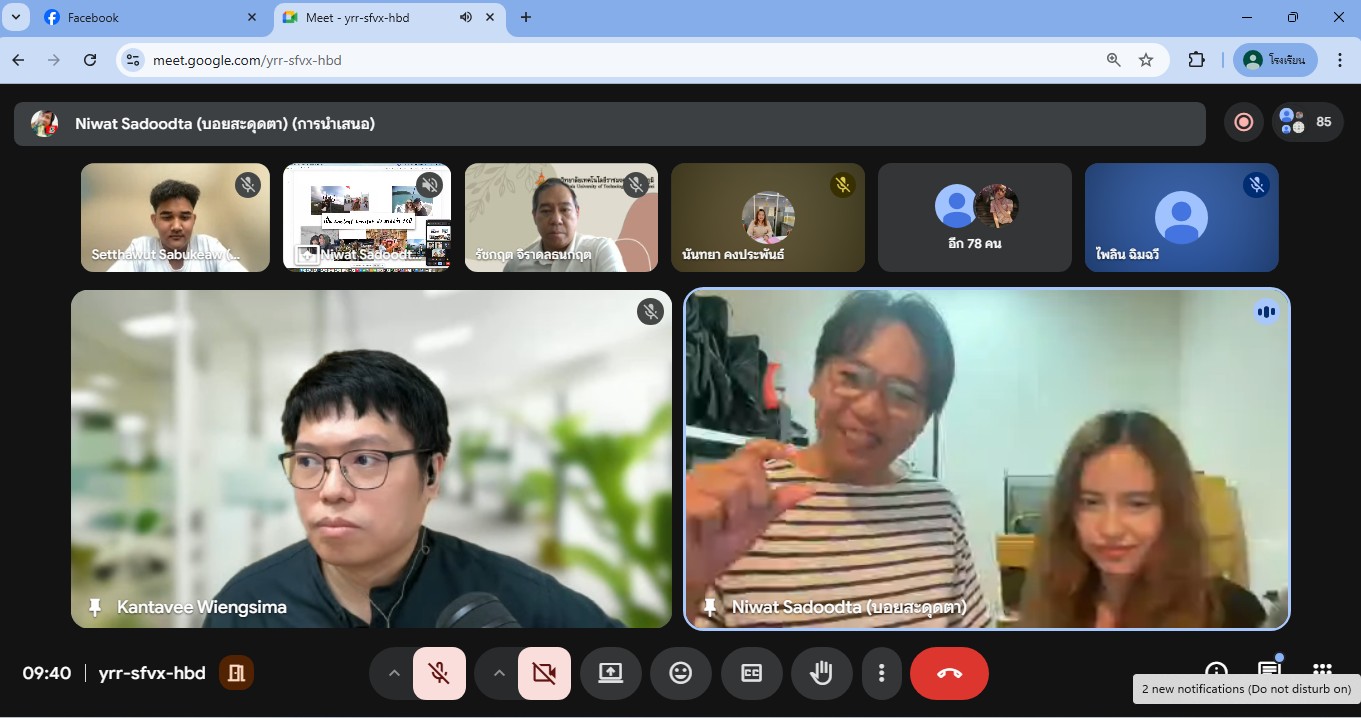Open the more options three-dot menu
1361x718 pixels.
881,673
